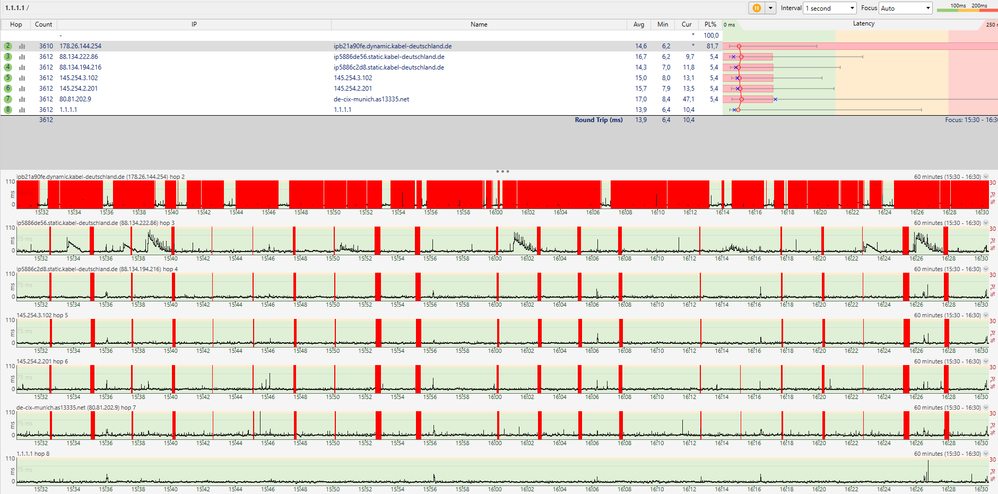Open the arrow menu beside the pause button

[x=771, y=8]
